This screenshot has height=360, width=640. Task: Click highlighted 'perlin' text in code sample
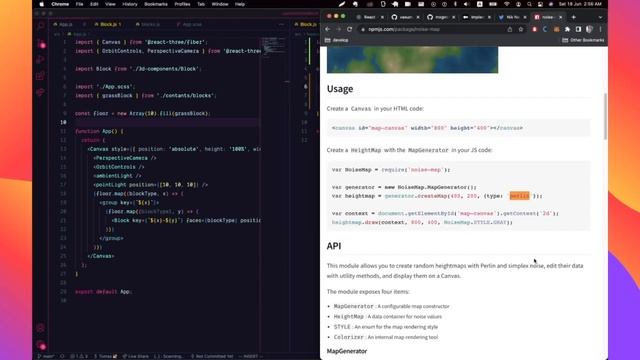point(519,196)
